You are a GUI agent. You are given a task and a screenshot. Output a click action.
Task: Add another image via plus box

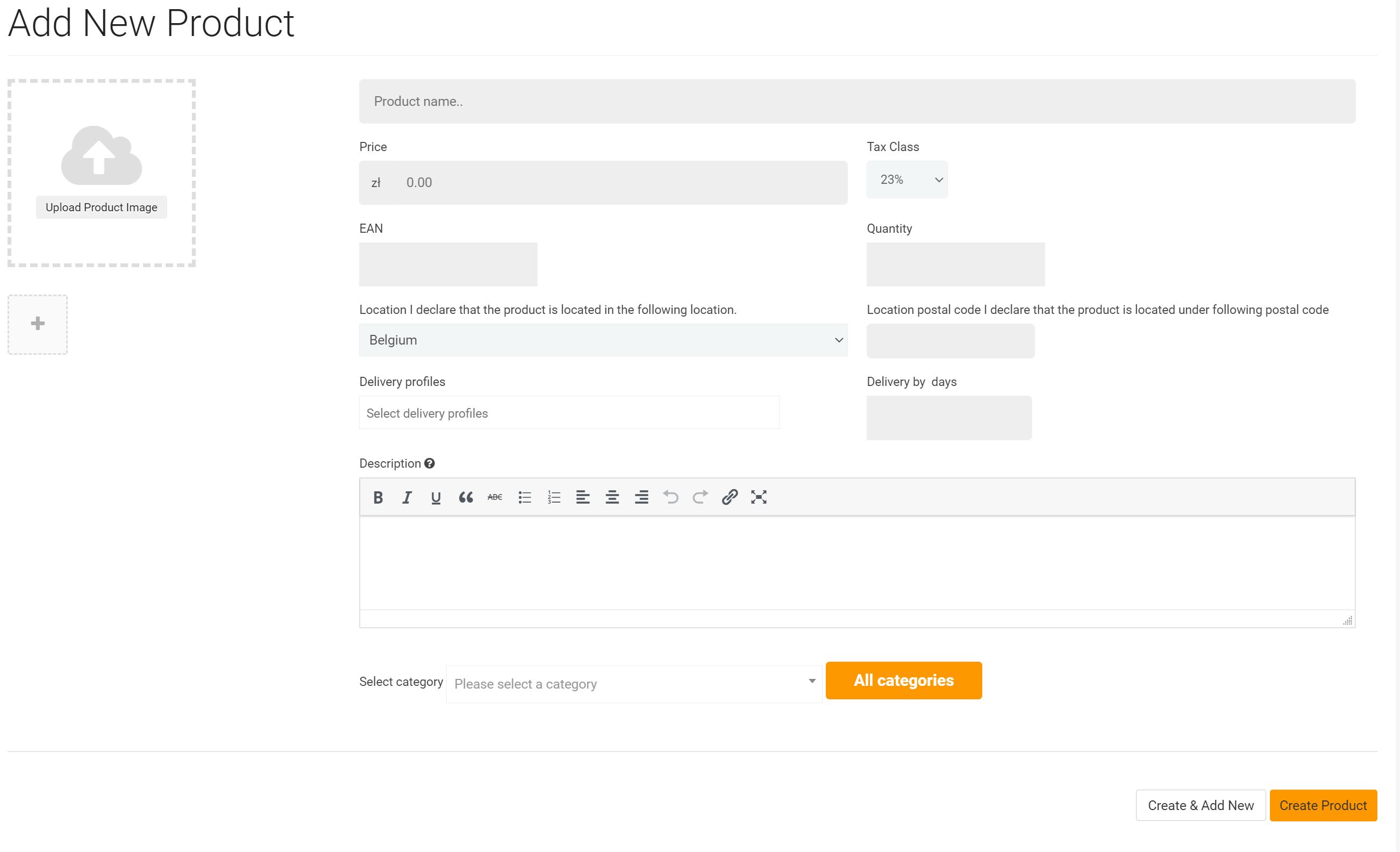coord(38,324)
